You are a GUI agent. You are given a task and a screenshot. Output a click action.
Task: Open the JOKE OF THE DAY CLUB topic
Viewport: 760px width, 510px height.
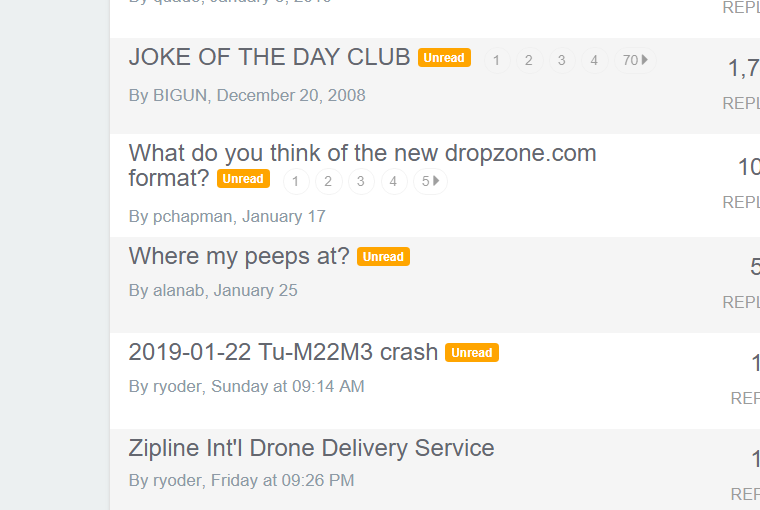point(269,57)
